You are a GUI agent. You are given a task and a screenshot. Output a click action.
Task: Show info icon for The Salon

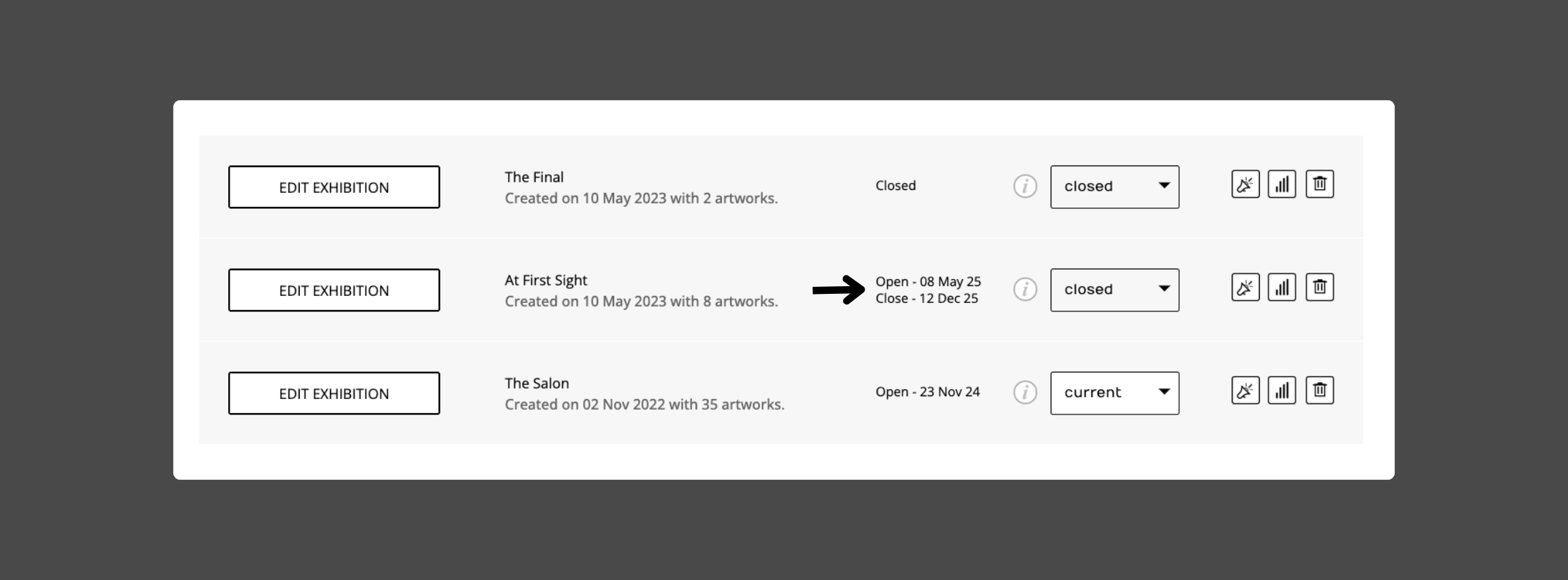1025,392
